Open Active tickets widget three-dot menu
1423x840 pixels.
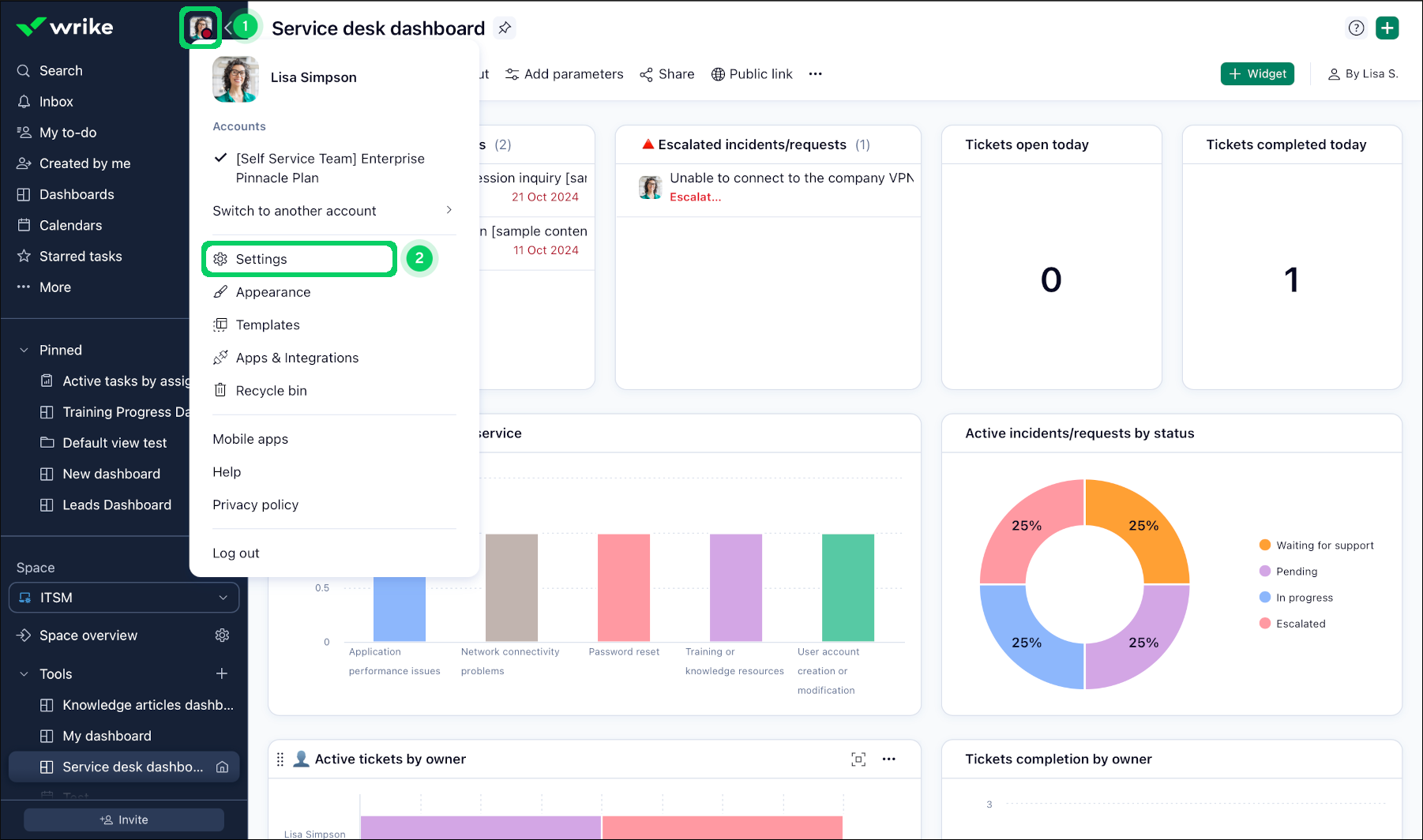[889, 759]
